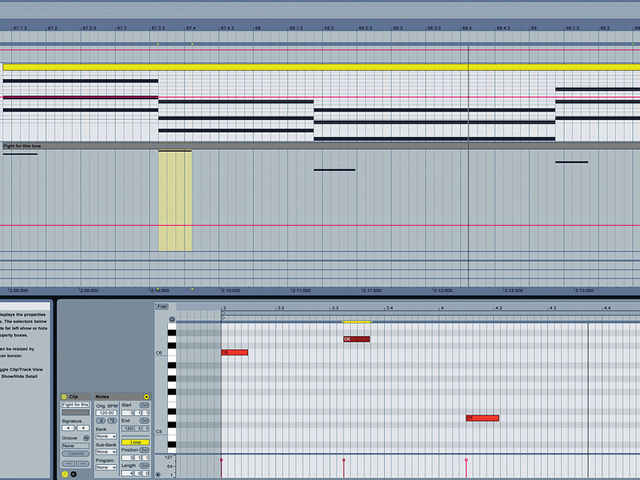The width and height of the screenshot is (640, 480).
Task: Click the first velocity marker at beat 3
Action: (x=222, y=460)
